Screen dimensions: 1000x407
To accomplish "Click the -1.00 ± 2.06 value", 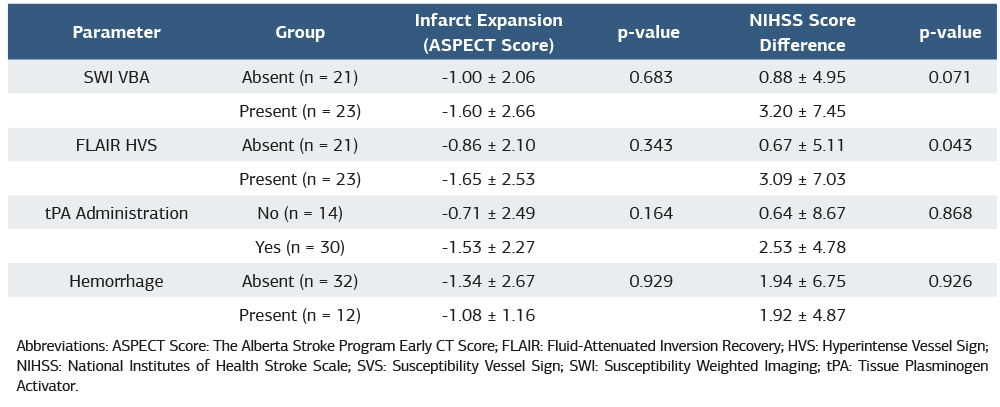I will click(x=489, y=77).
